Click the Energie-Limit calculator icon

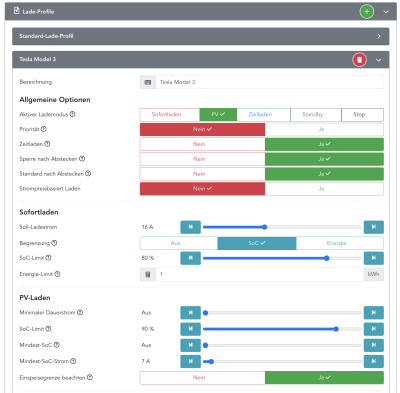148,274
